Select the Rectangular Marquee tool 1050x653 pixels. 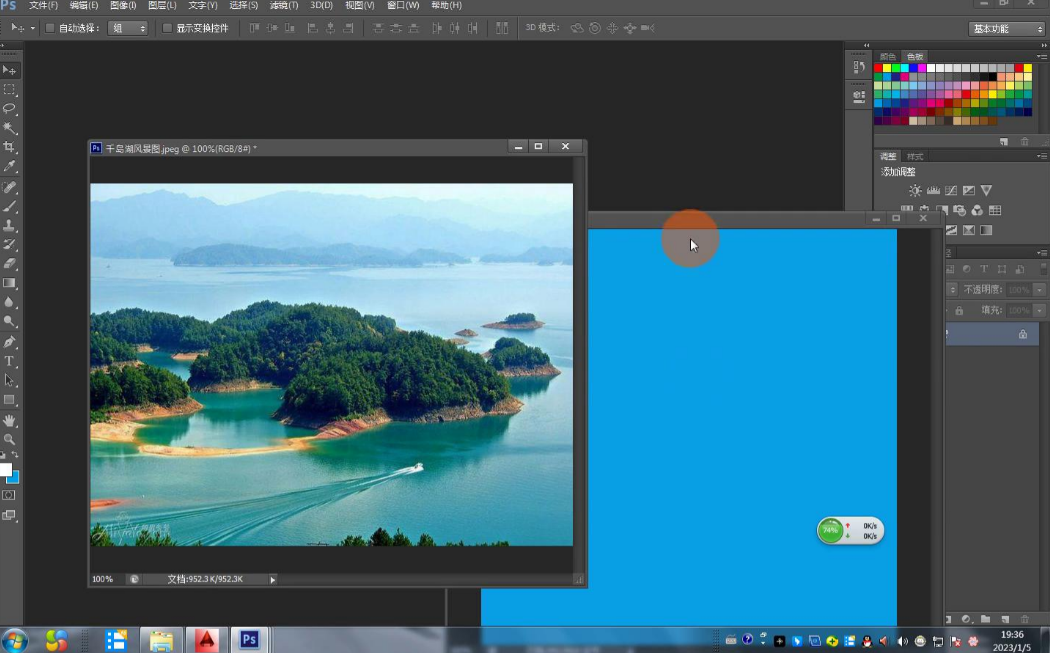pyautogui.click(x=9, y=89)
